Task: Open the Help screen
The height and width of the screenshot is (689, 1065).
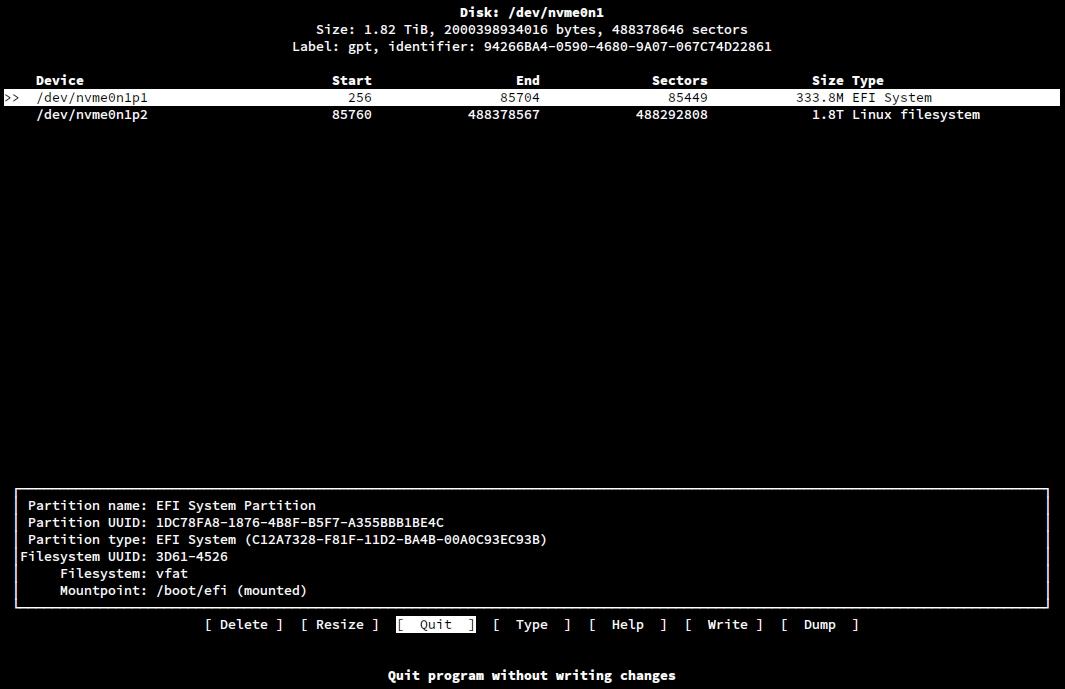Action: pos(627,624)
